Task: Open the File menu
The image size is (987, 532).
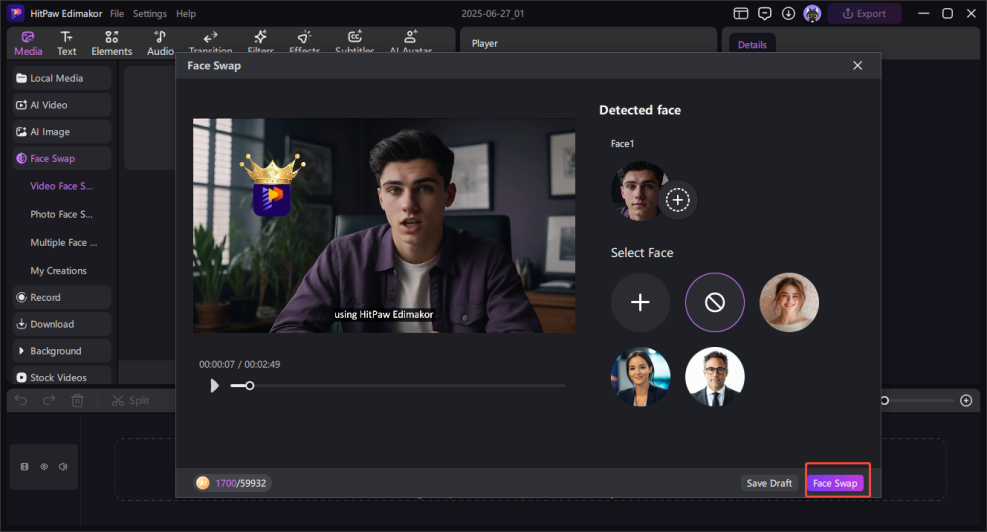Action: click(x=116, y=13)
